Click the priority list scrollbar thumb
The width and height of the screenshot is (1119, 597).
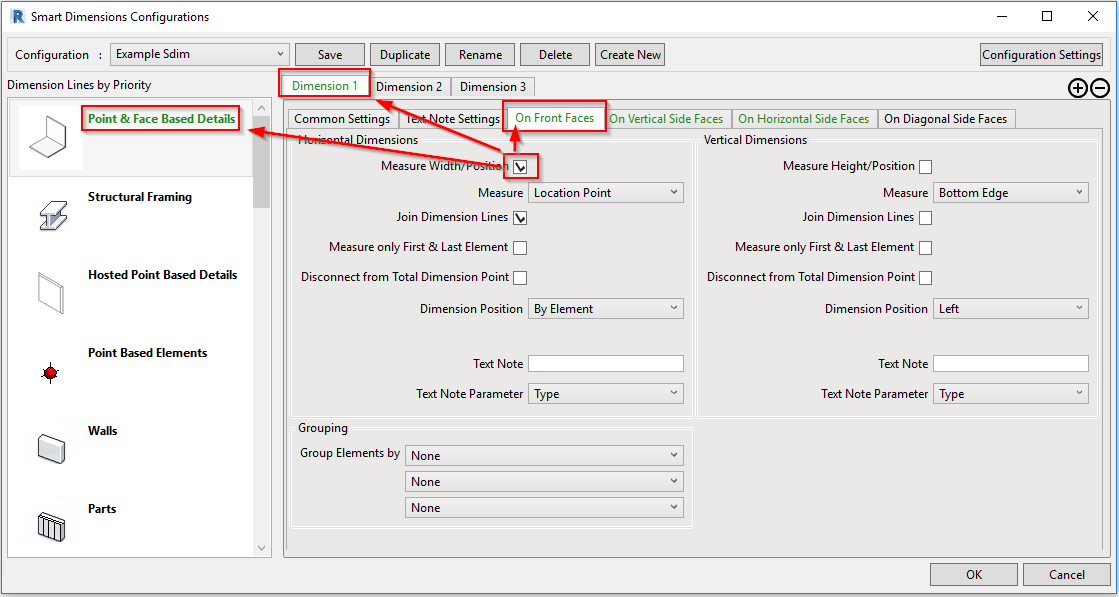coord(261,162)
